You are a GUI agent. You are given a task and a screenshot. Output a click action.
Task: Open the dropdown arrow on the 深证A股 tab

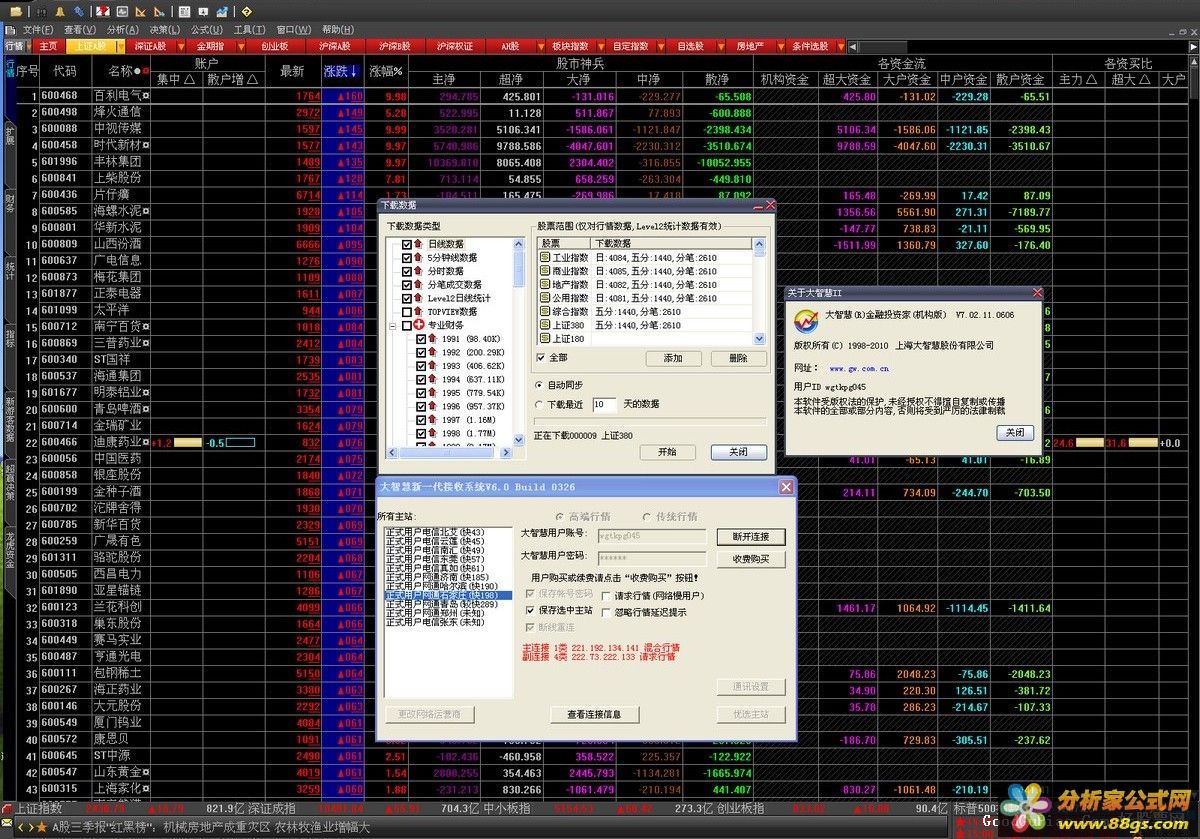click(x=180, y=46)
